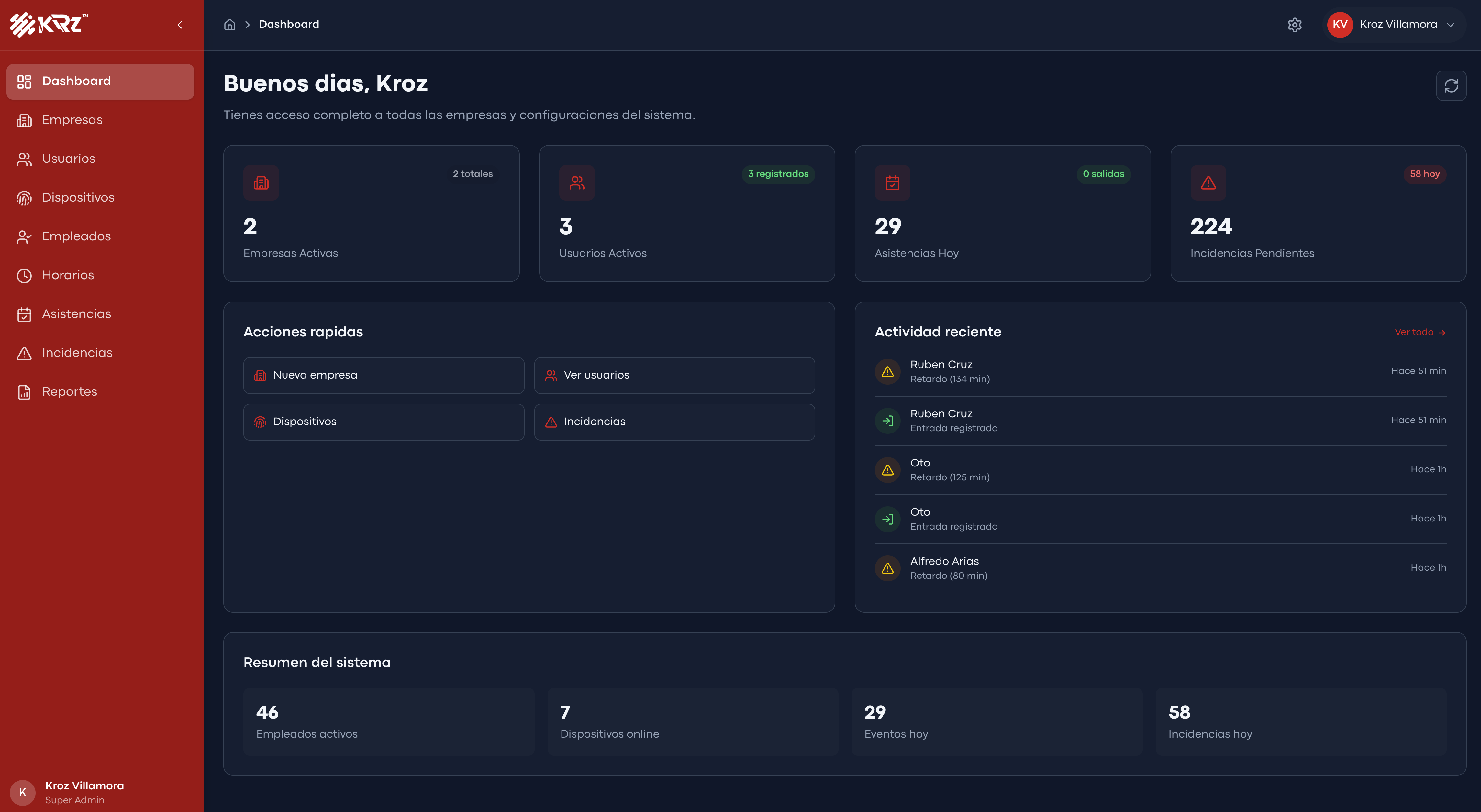Collapse the sidebar using the chevron arrow
1481x812 pixels.
tap(179, 25)
